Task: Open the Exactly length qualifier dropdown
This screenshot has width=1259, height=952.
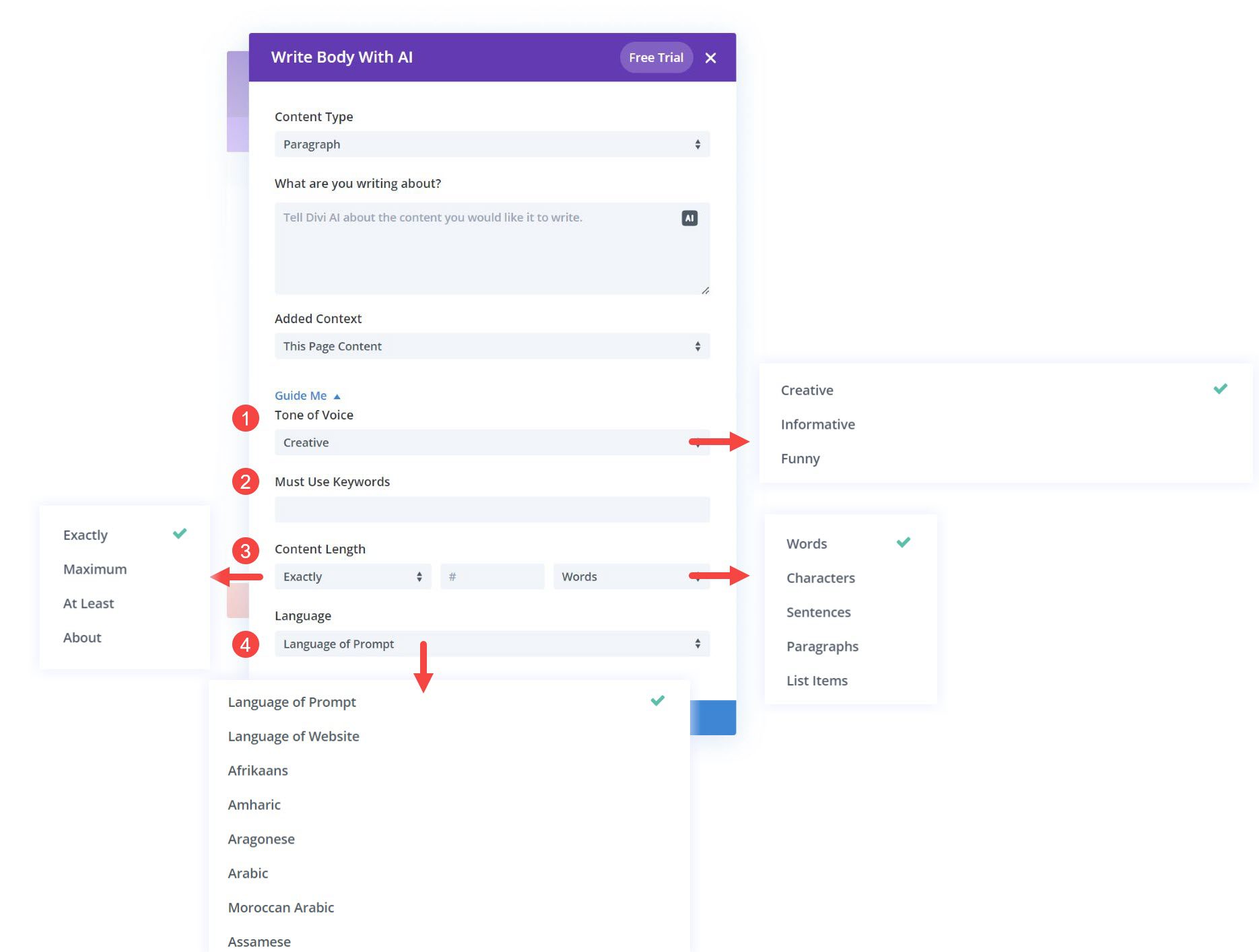Action: click(352, 577)
